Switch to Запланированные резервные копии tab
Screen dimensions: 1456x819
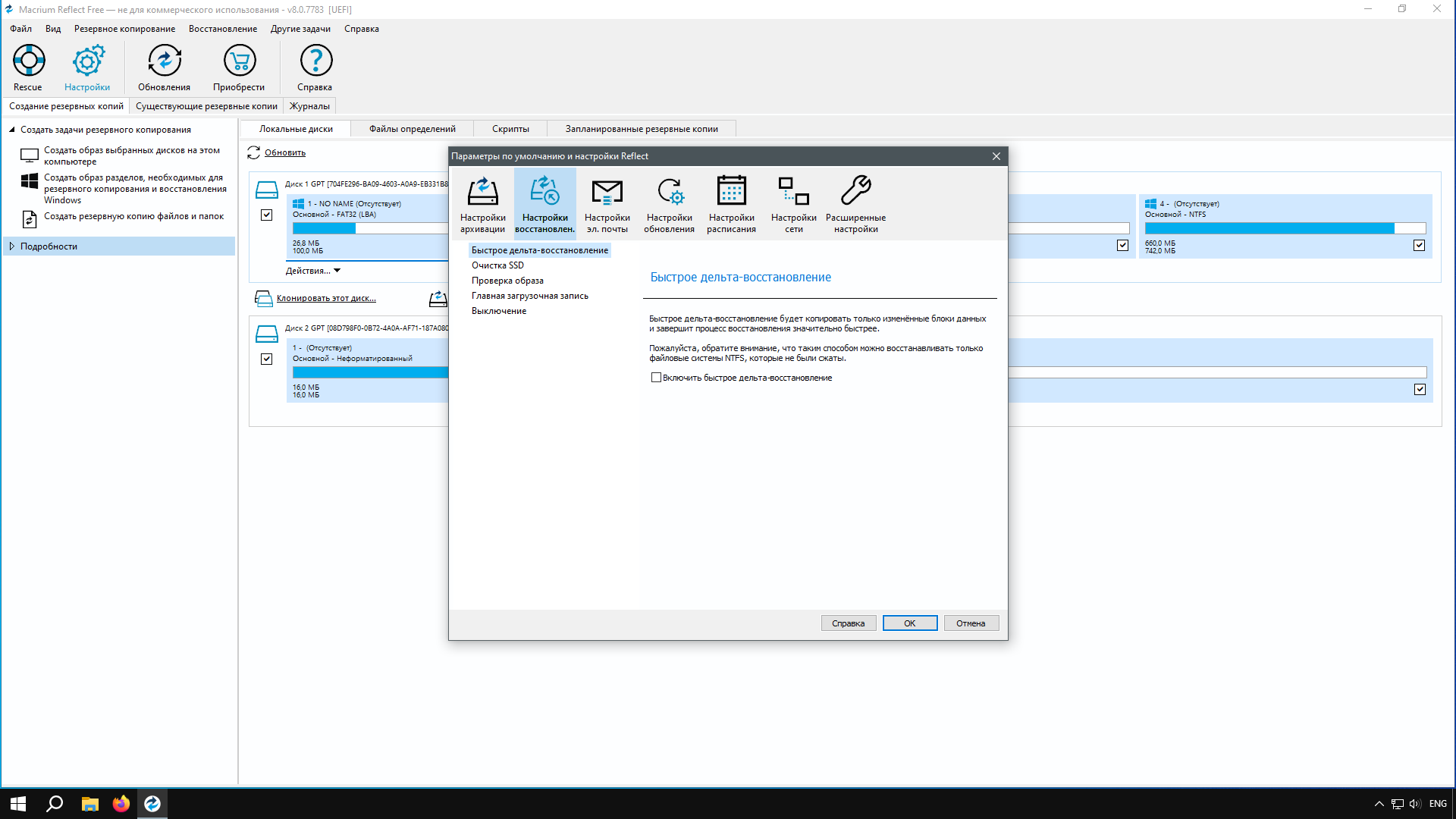(x=642, y=129)
